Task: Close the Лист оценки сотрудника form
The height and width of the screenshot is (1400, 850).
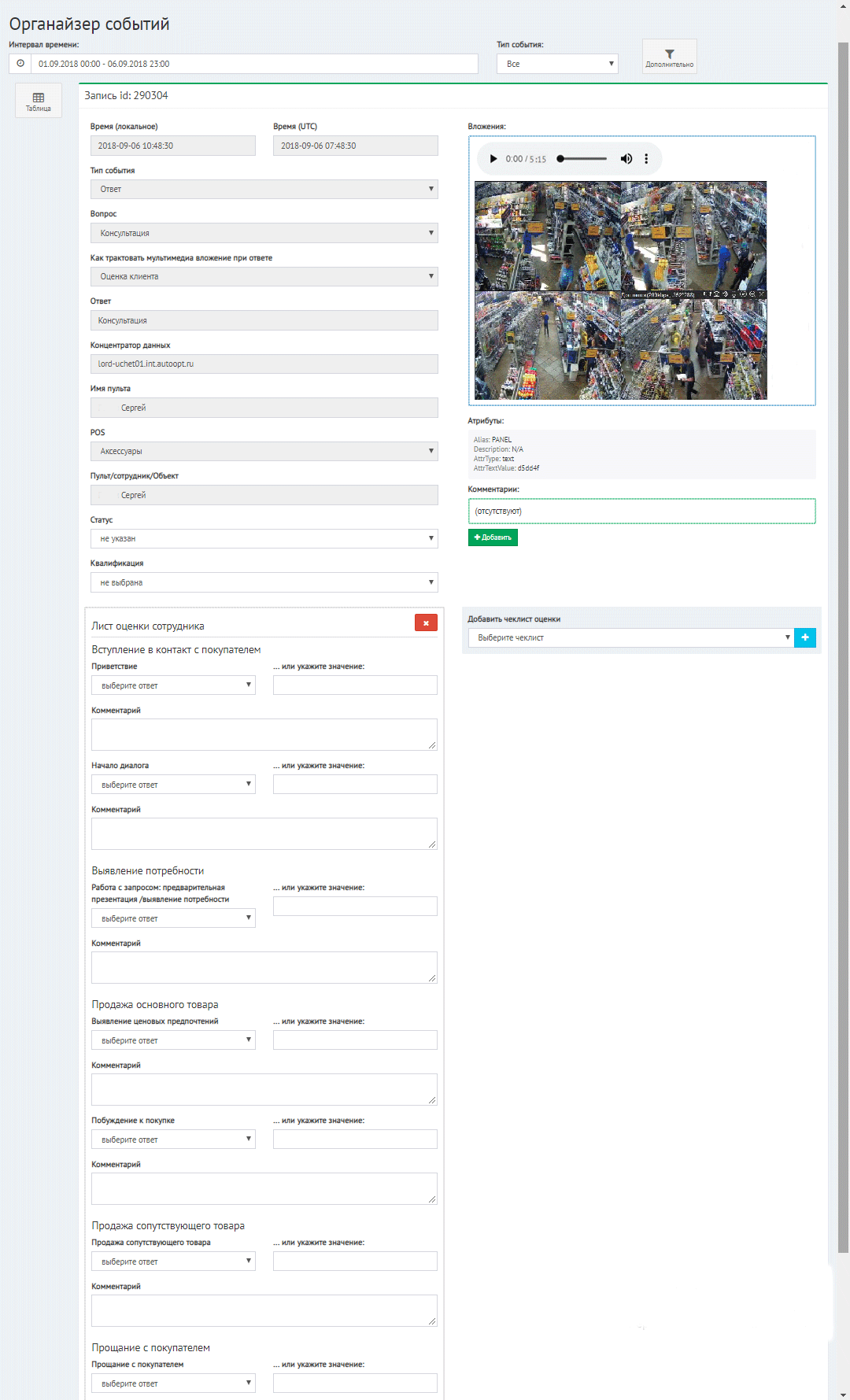Action: point(426,622)
